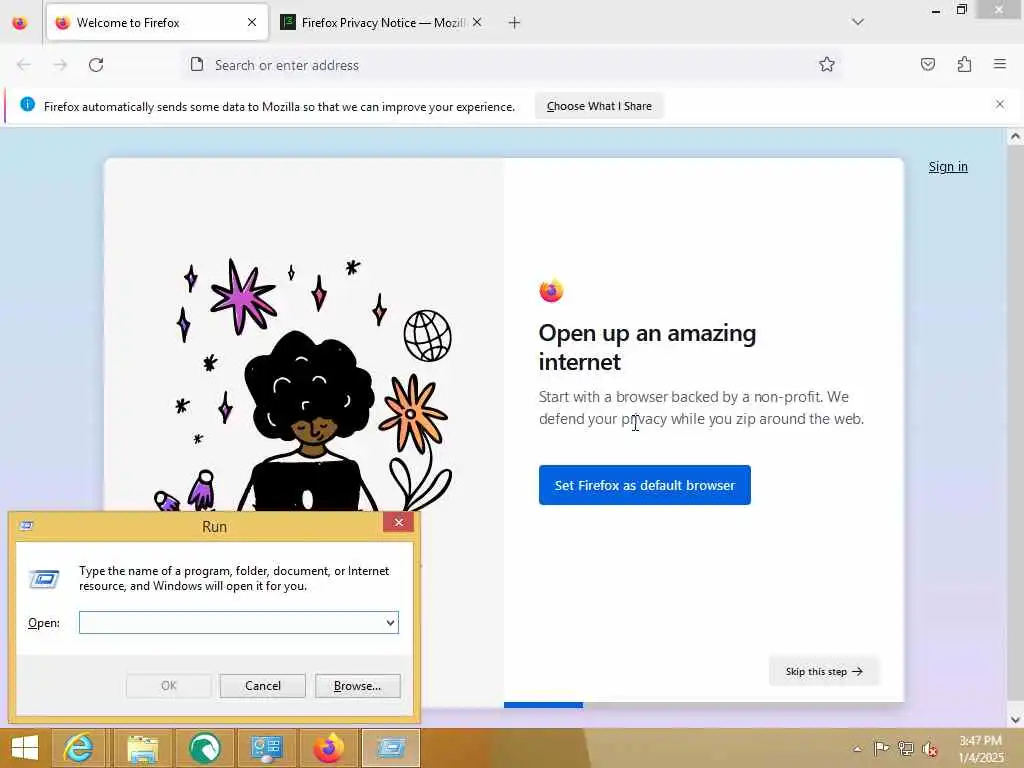Minimize the Firefox window

(x=936, y=10)
